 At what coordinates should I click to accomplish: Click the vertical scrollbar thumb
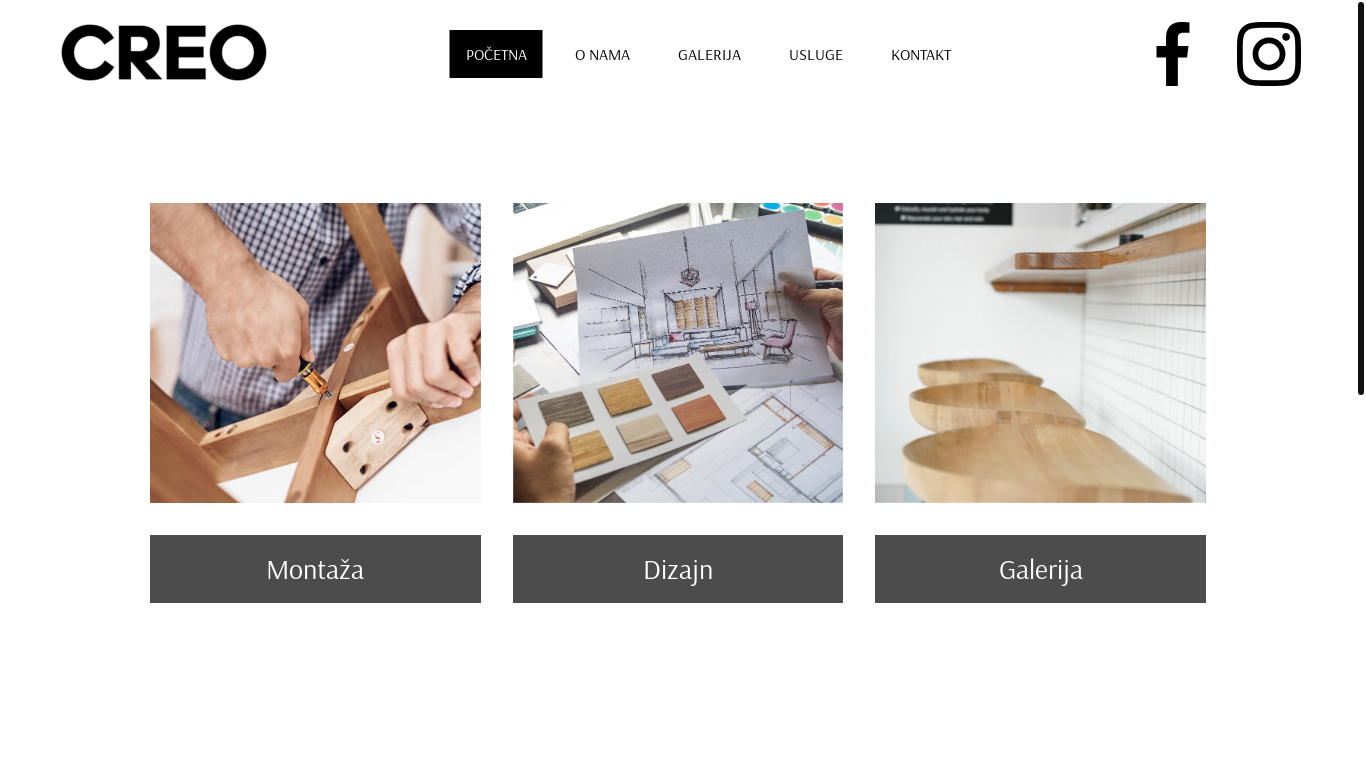click(1361, 198)
